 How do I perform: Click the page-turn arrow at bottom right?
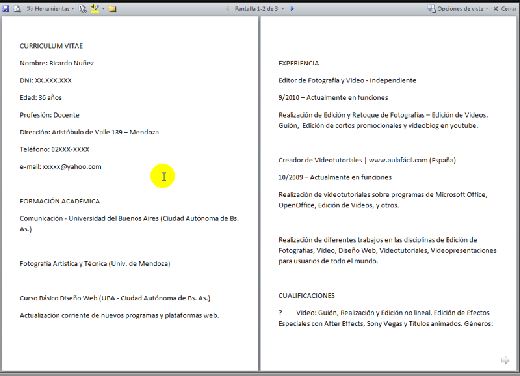[505, 360]
